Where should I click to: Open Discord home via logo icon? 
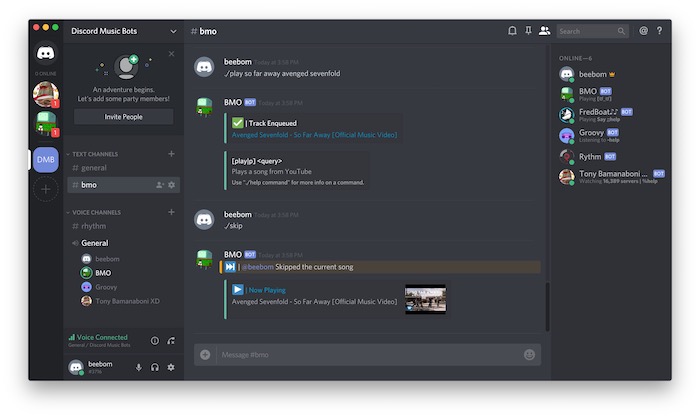click(46, 53)
